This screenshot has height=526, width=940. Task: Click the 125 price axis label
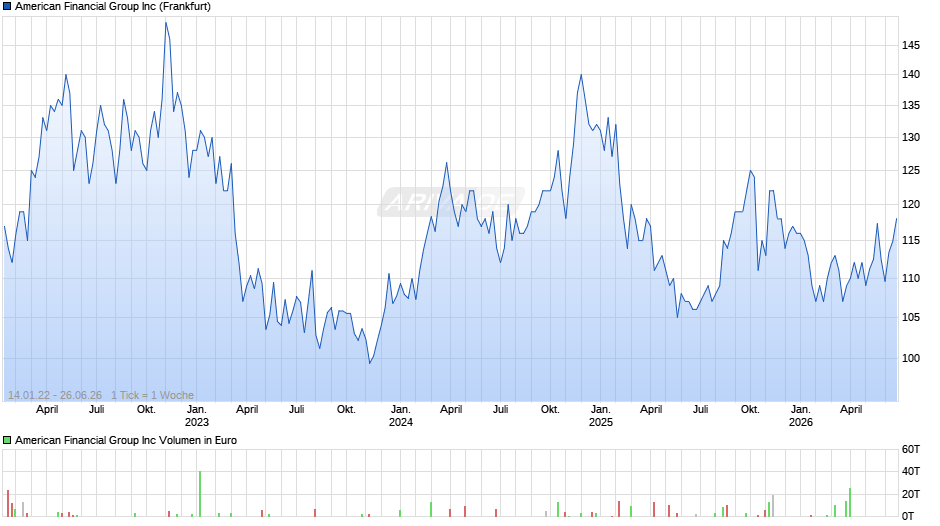911,170
